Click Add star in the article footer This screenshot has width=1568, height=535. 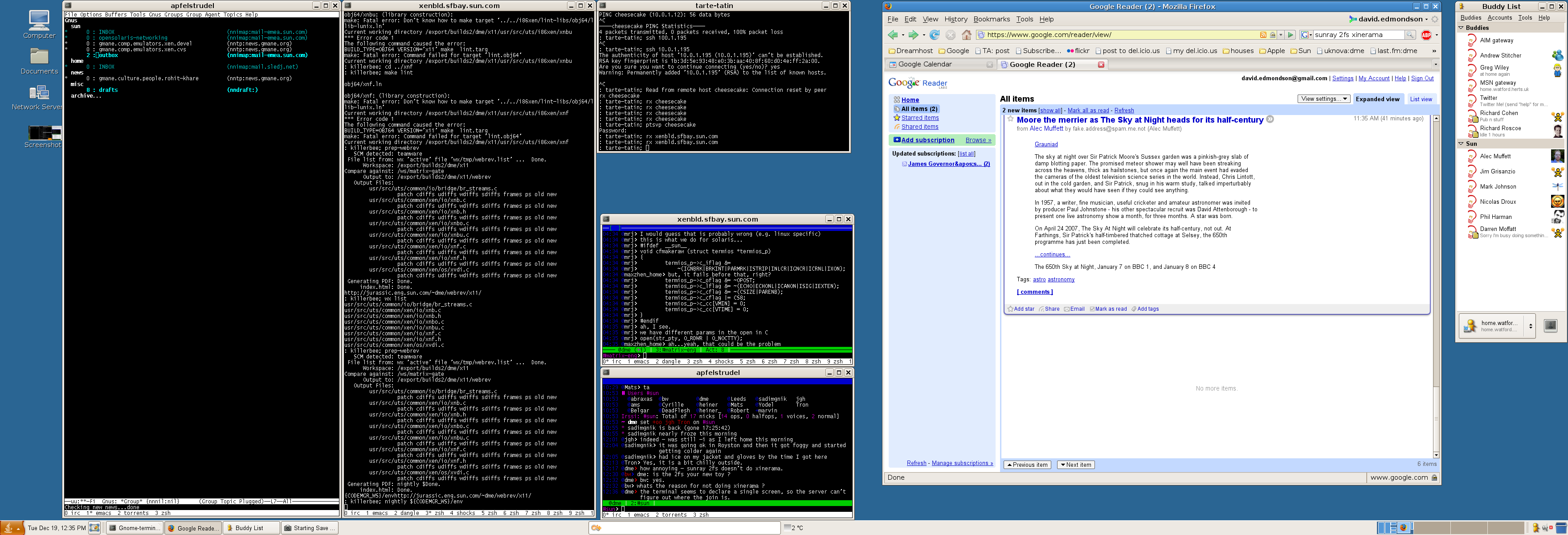[1021, 309]
